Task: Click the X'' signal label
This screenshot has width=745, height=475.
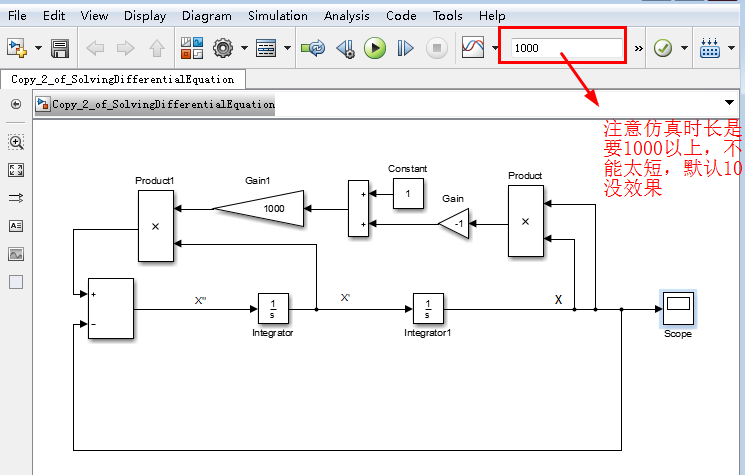Action: click(200, 300)
